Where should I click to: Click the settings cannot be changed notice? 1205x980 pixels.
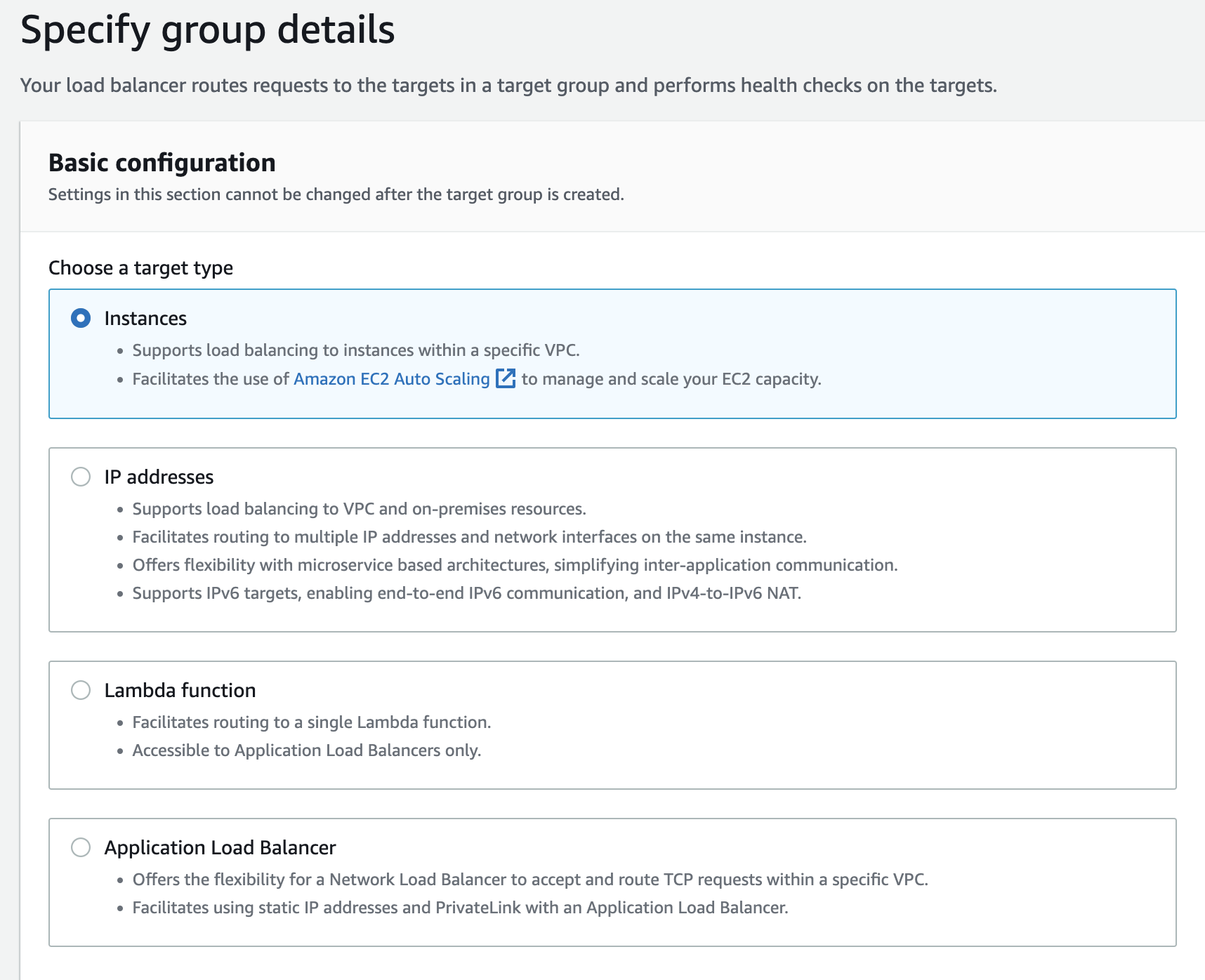tap(336, 194)
